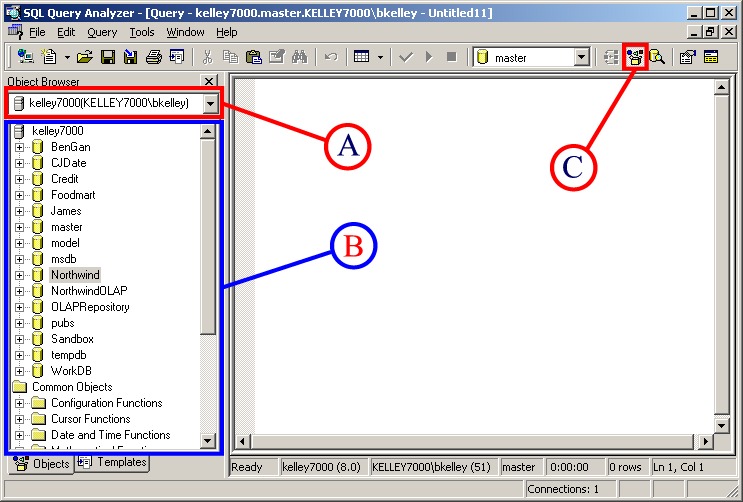
Task: Click the Execute Mode grid icon
Action: 362,57
